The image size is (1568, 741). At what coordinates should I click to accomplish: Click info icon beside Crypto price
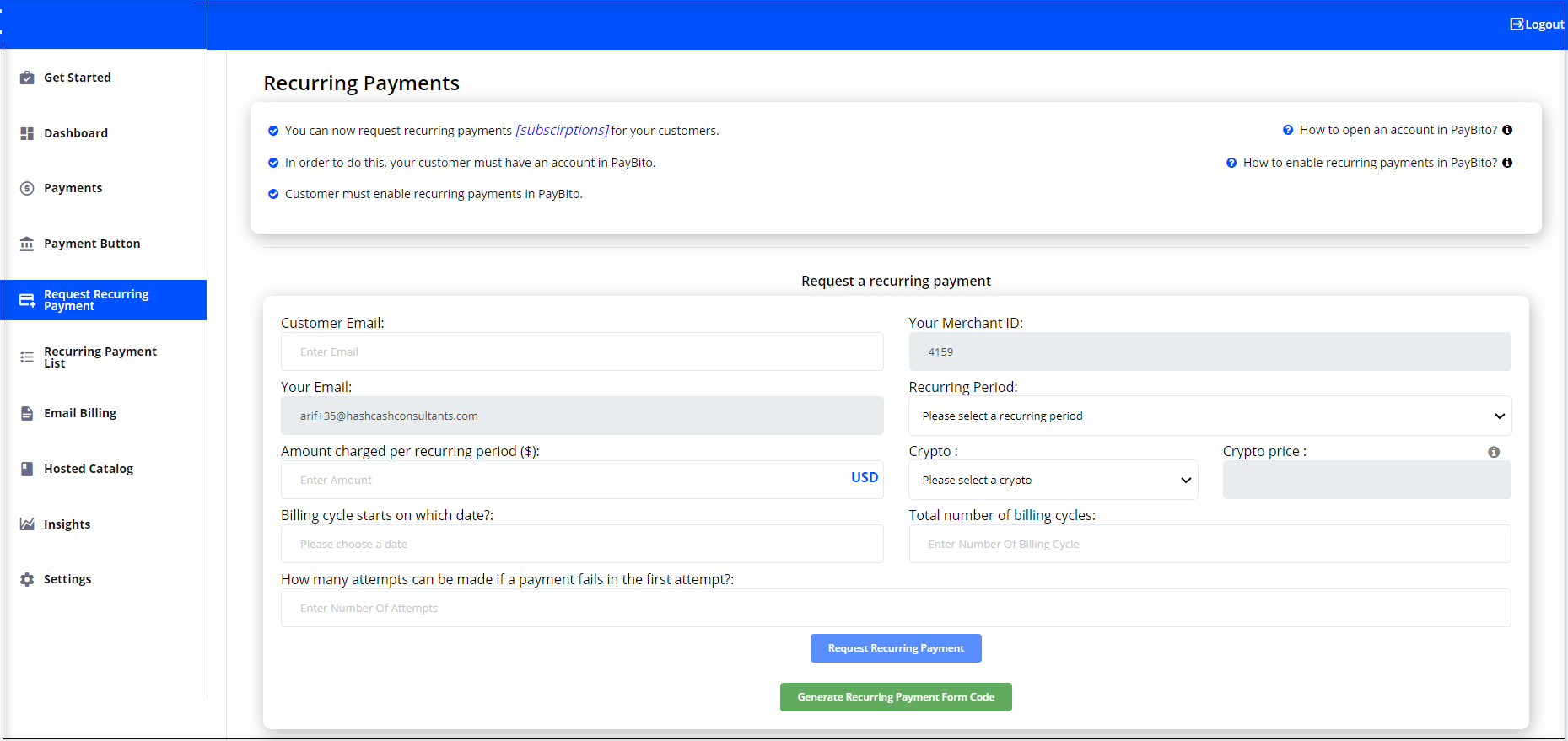[x=1493, y=452]
